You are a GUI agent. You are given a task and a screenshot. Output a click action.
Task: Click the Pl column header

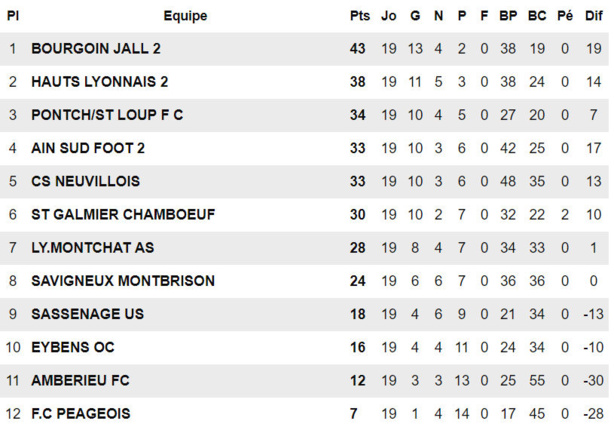click(x=13, y=16)
